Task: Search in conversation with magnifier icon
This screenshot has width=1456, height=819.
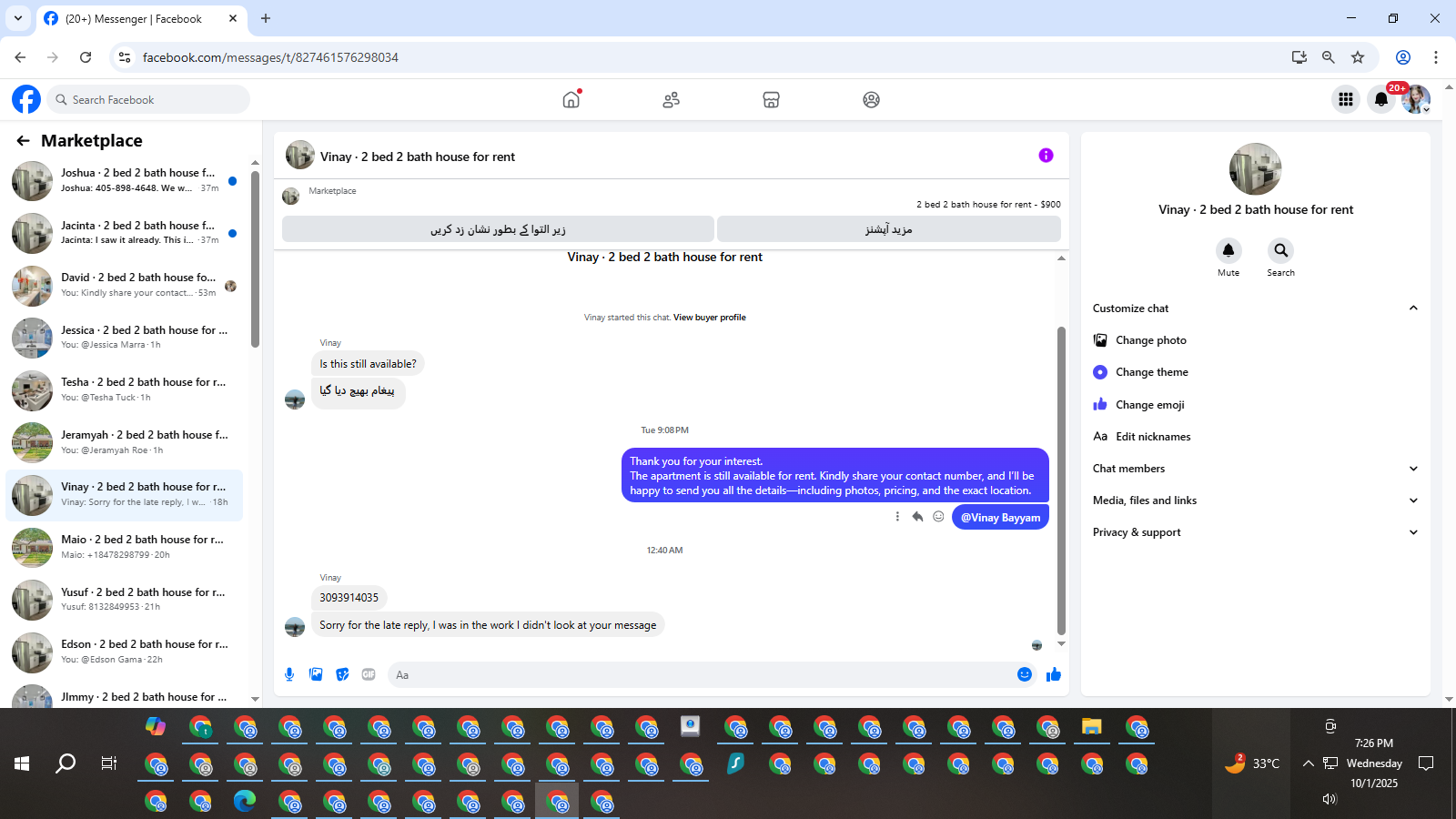Action: tap(1281, 250)
